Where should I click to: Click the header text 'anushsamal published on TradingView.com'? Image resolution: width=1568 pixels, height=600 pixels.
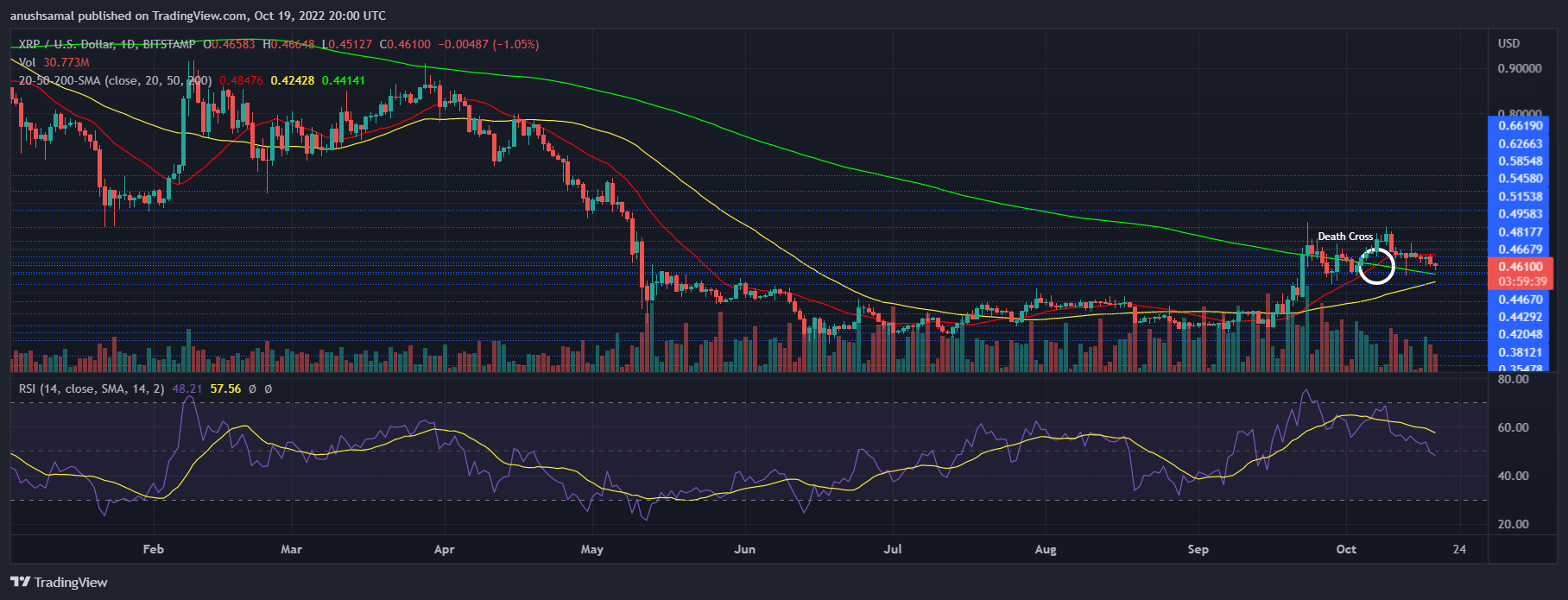(x=130, y=16)
